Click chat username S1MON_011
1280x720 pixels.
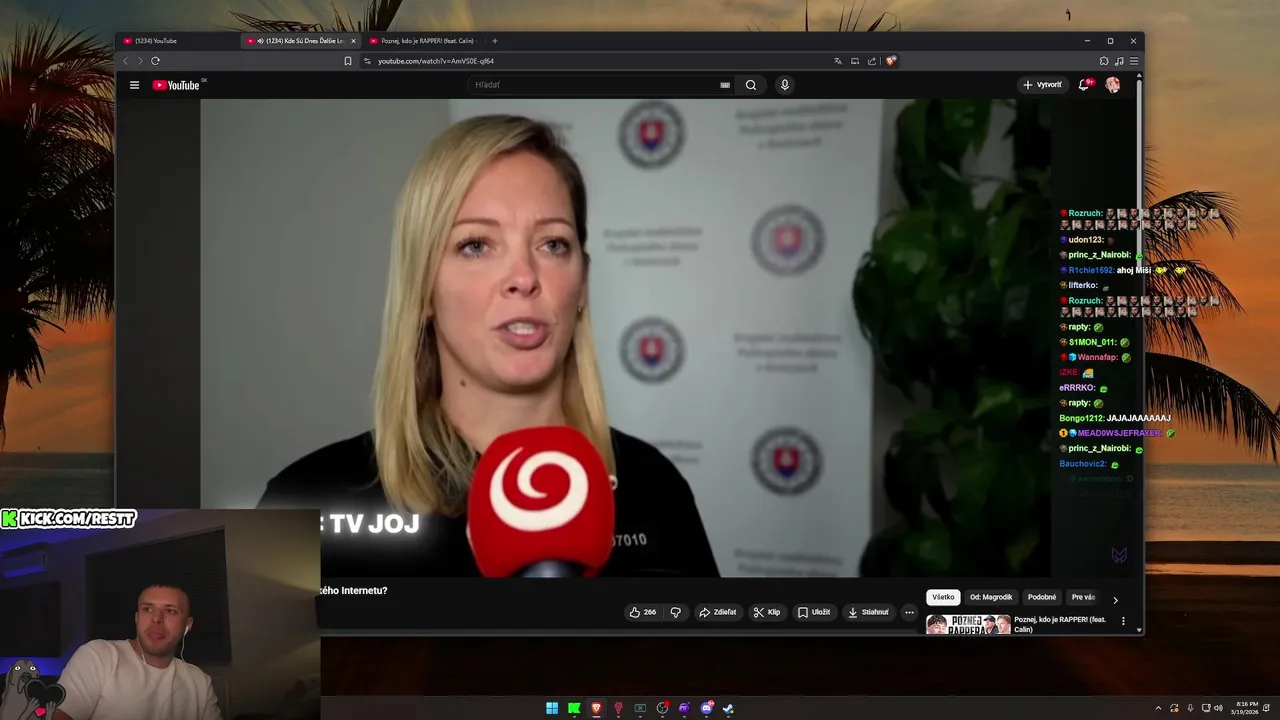1092,342
